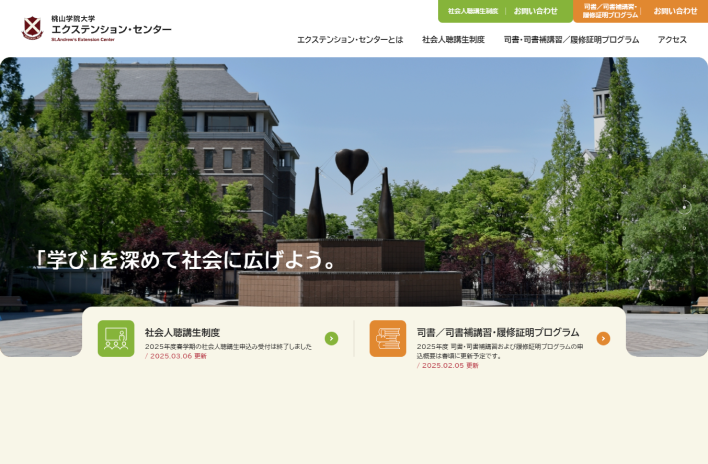
Task: Select the active middle slide indicator dot
Action: point(684,207)
